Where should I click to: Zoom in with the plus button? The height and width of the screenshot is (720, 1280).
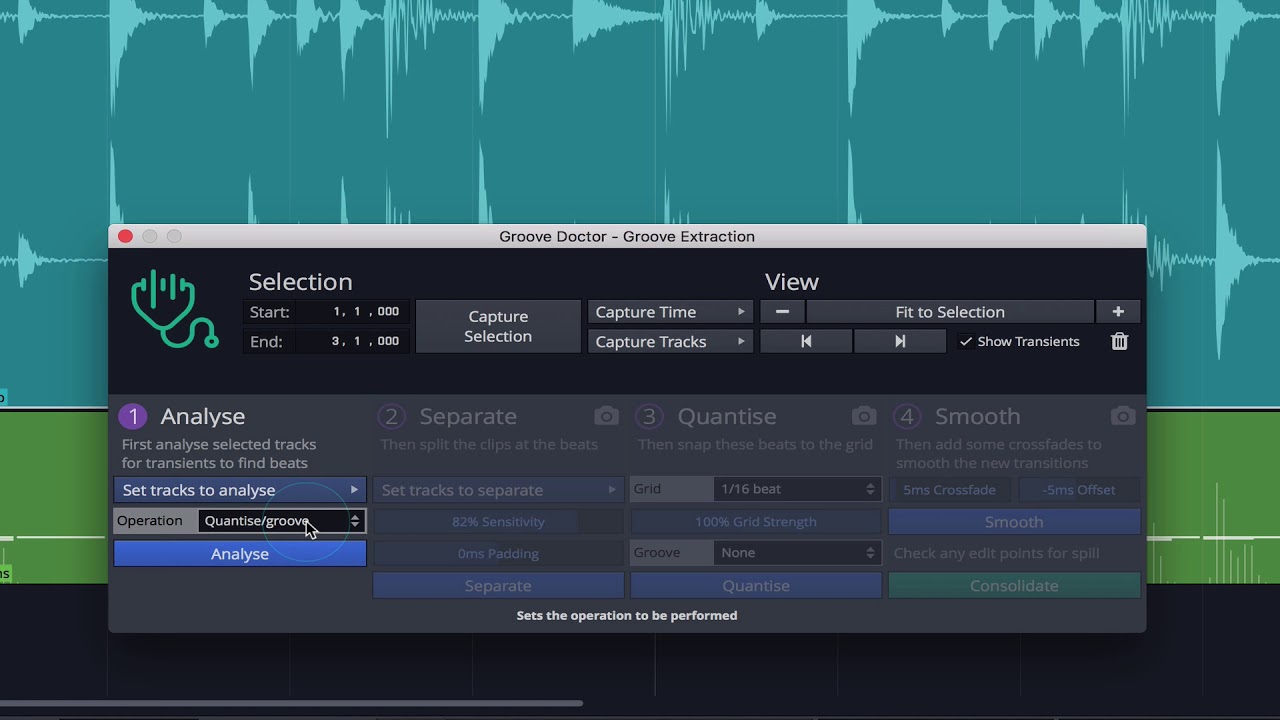point(1118,312)
